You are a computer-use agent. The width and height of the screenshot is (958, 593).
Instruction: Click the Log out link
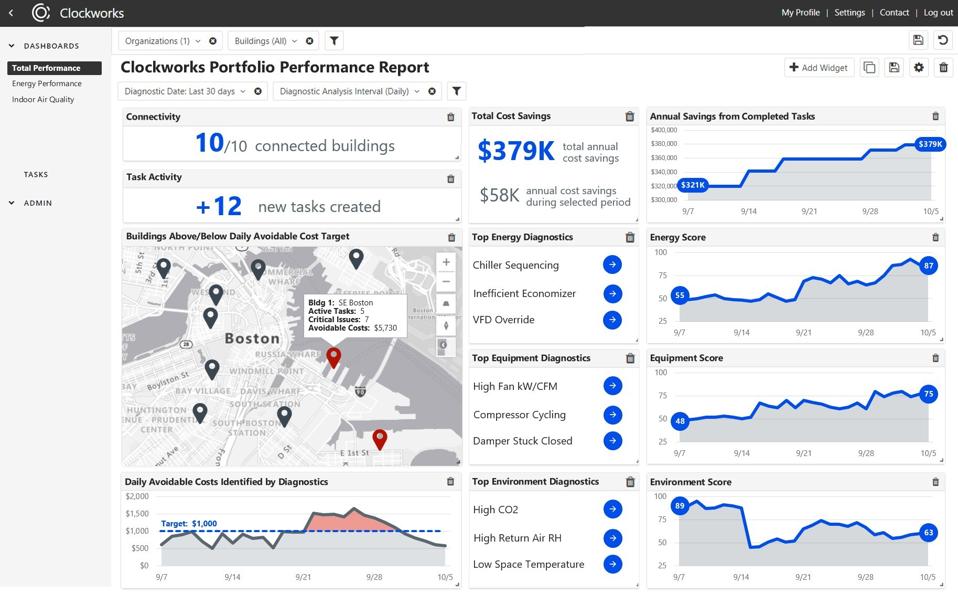point(936,13)
